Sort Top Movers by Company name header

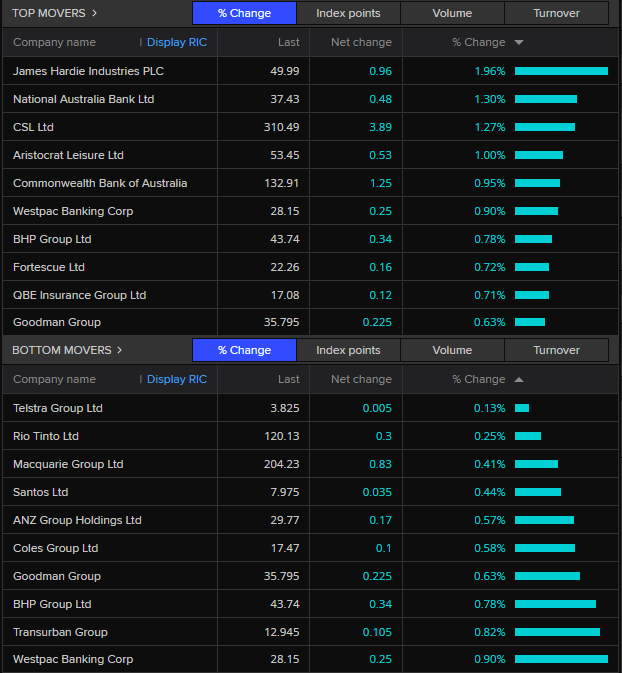click(x=55, y=42)
